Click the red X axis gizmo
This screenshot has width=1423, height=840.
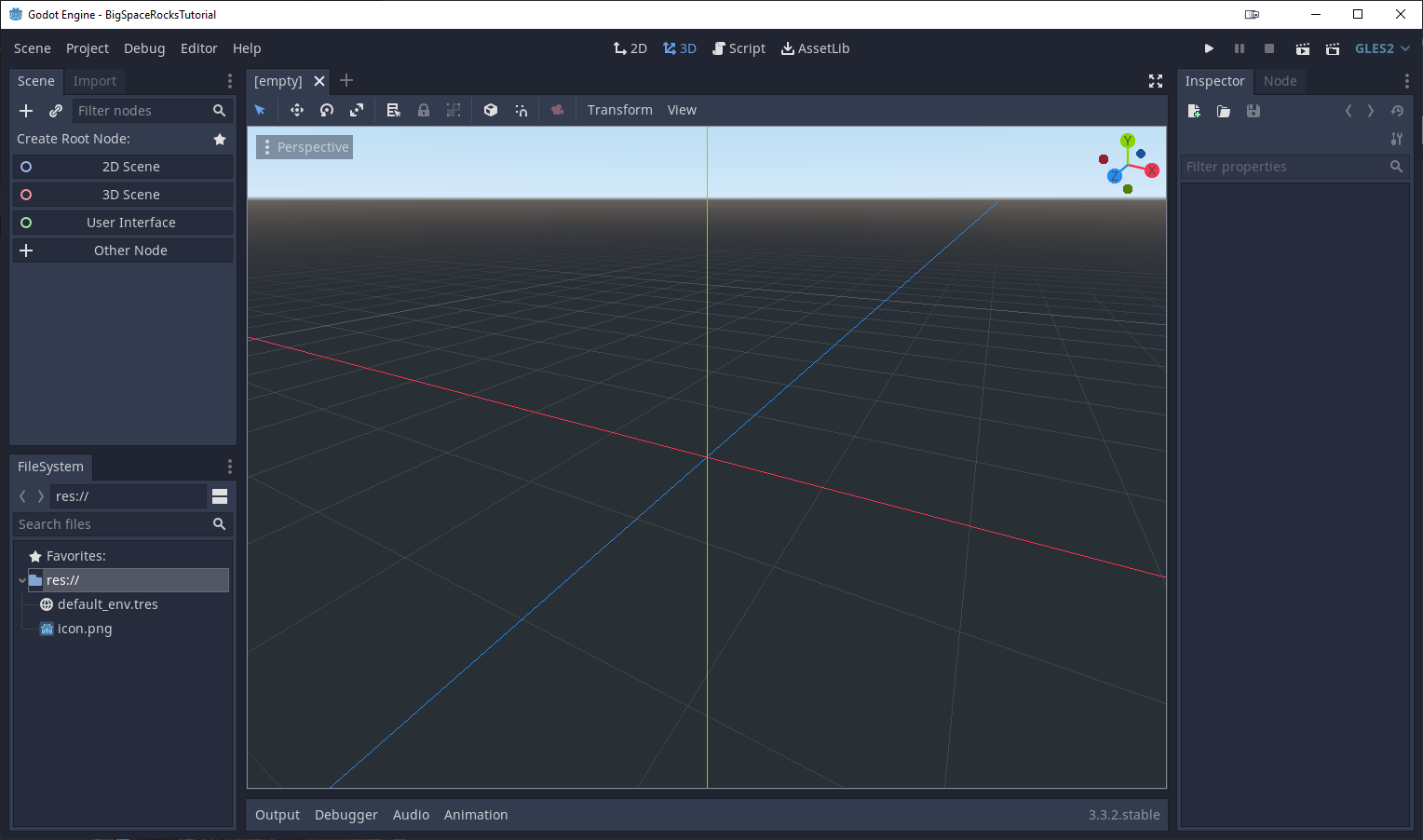point(1152,170)
